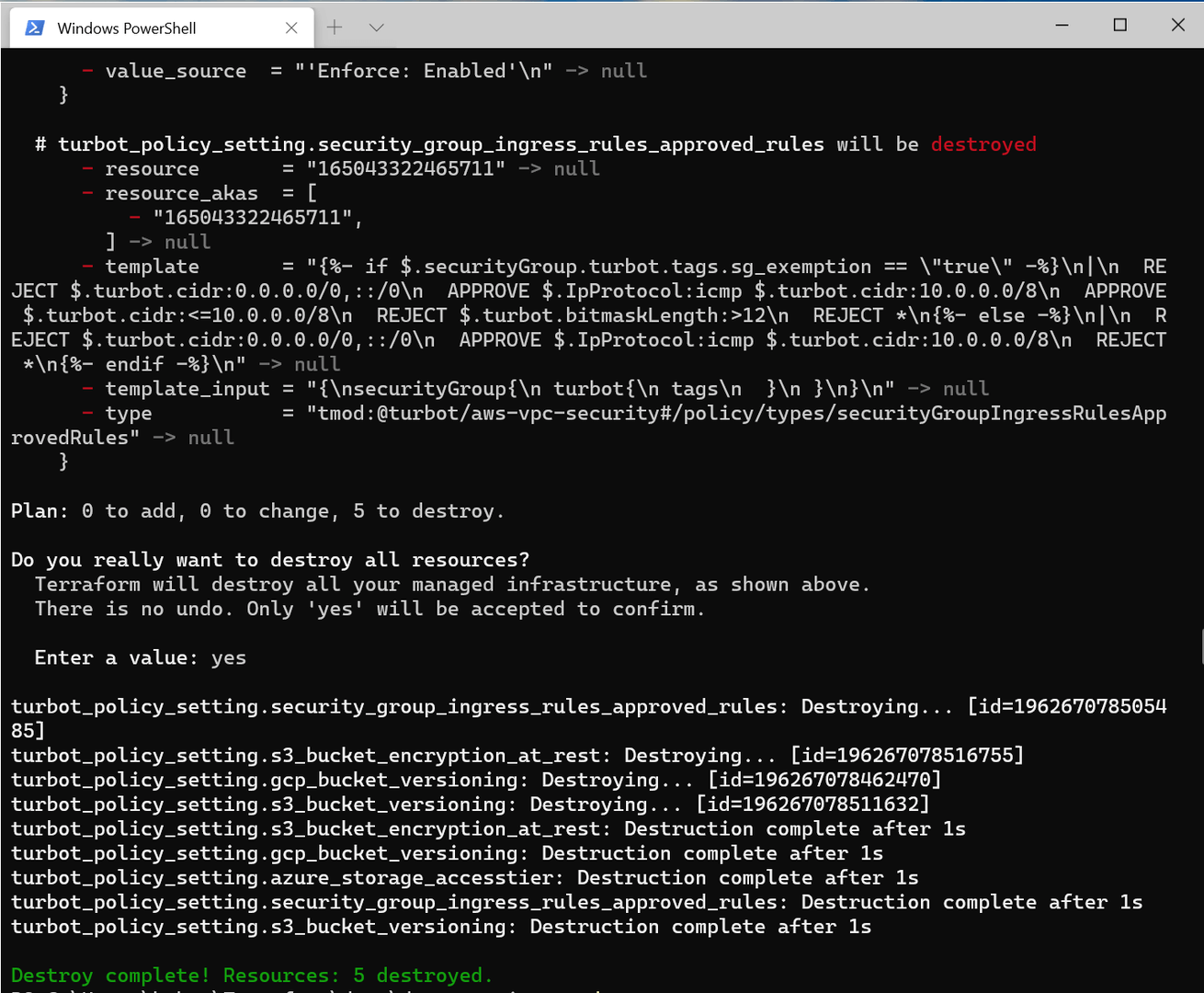Image resolution: width=1204 pixels, height=993 pixels.
Task: Select the Windows PowerShell tab
Action: tap(162, 28)
